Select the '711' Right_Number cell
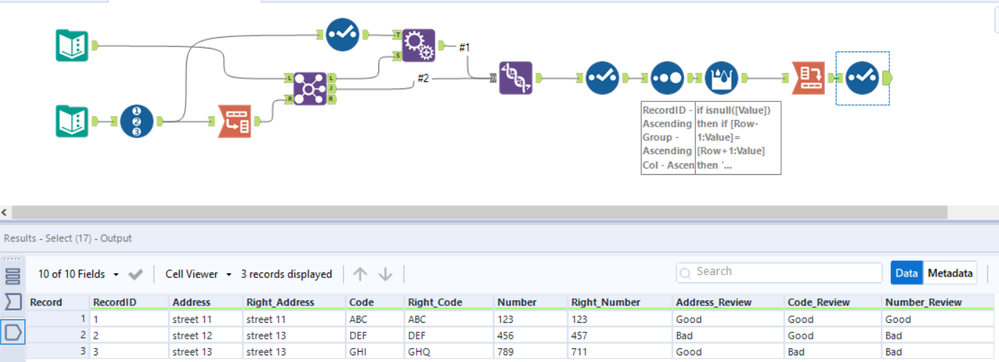Image resolution: width=999 pixels, height=362 pixels. pyautogui.click(x=620, y=351)
